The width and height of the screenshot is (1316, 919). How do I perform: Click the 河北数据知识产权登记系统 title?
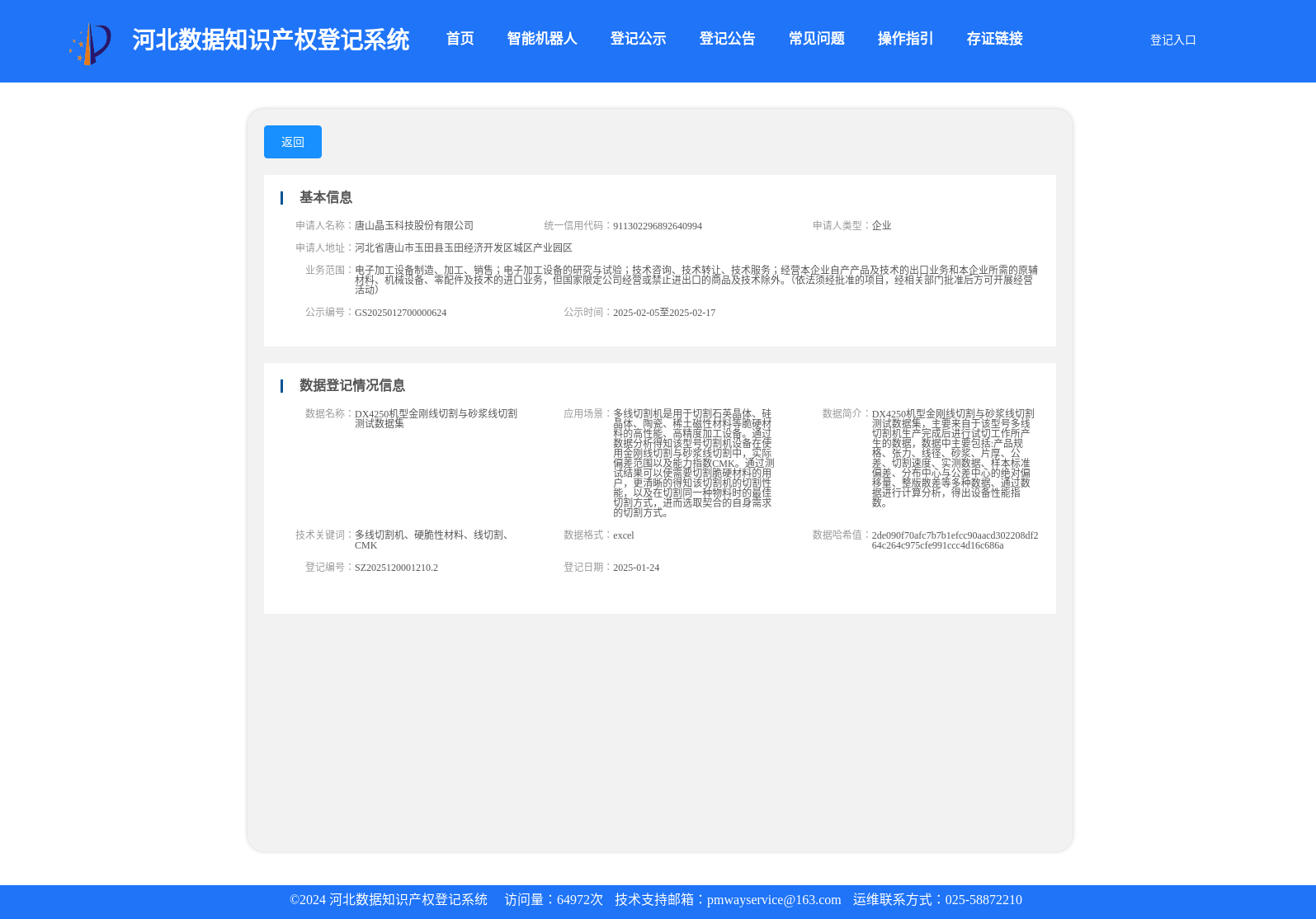tap(271, 40)
